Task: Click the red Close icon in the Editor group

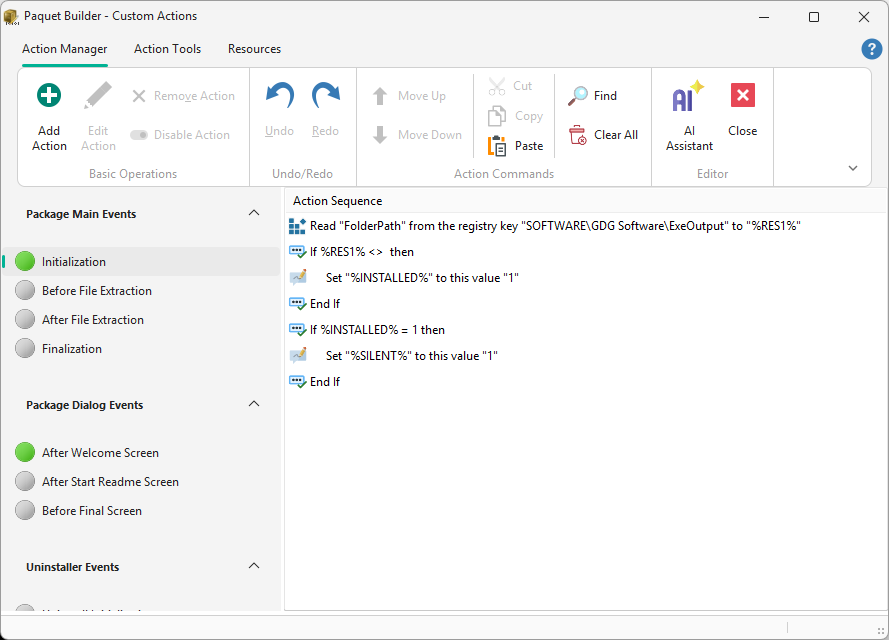Action: 742,95
